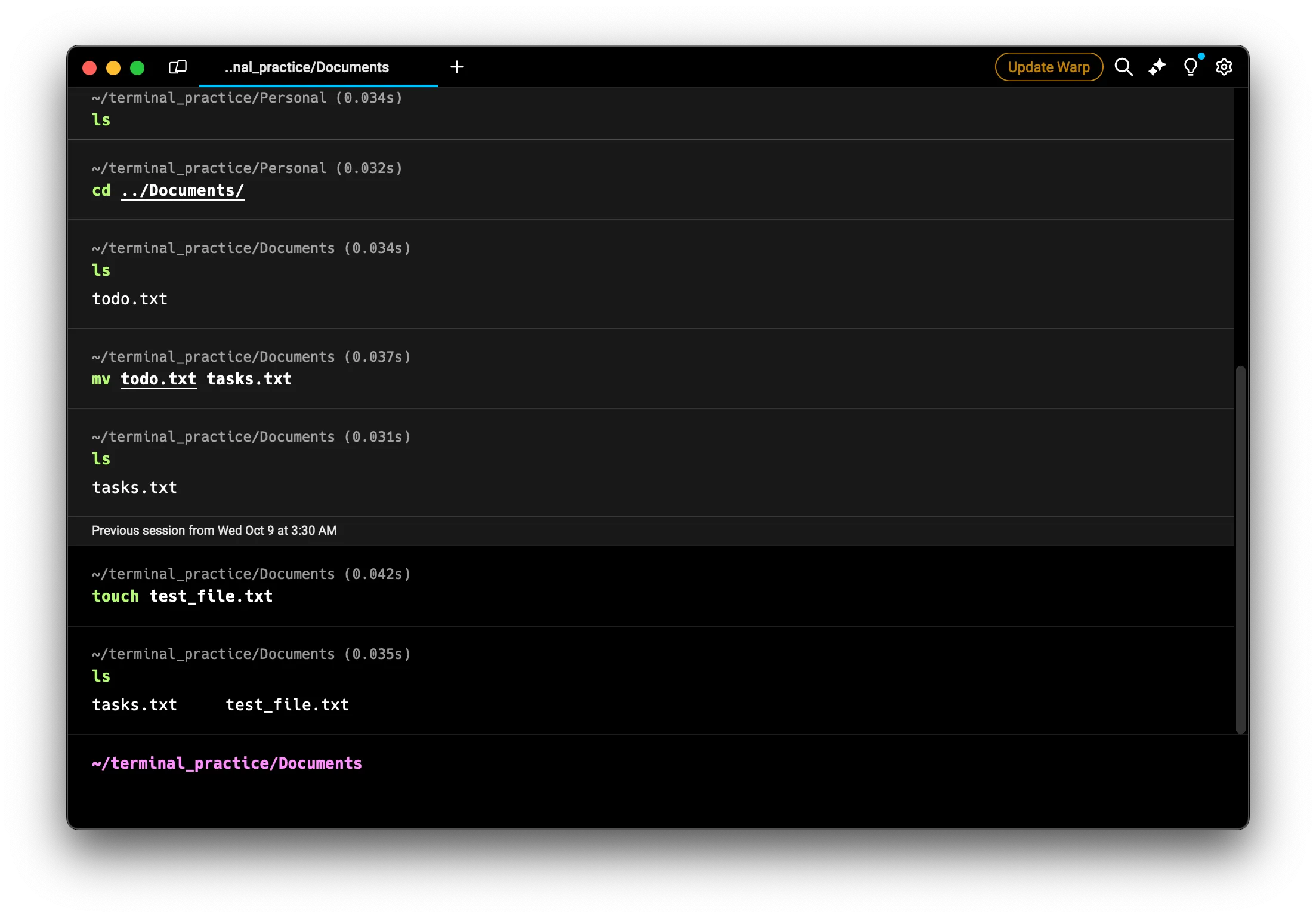The image size is (1316, 918).
Task: Click test_file.txt in last ls output
Action: [x=287, y=705]
